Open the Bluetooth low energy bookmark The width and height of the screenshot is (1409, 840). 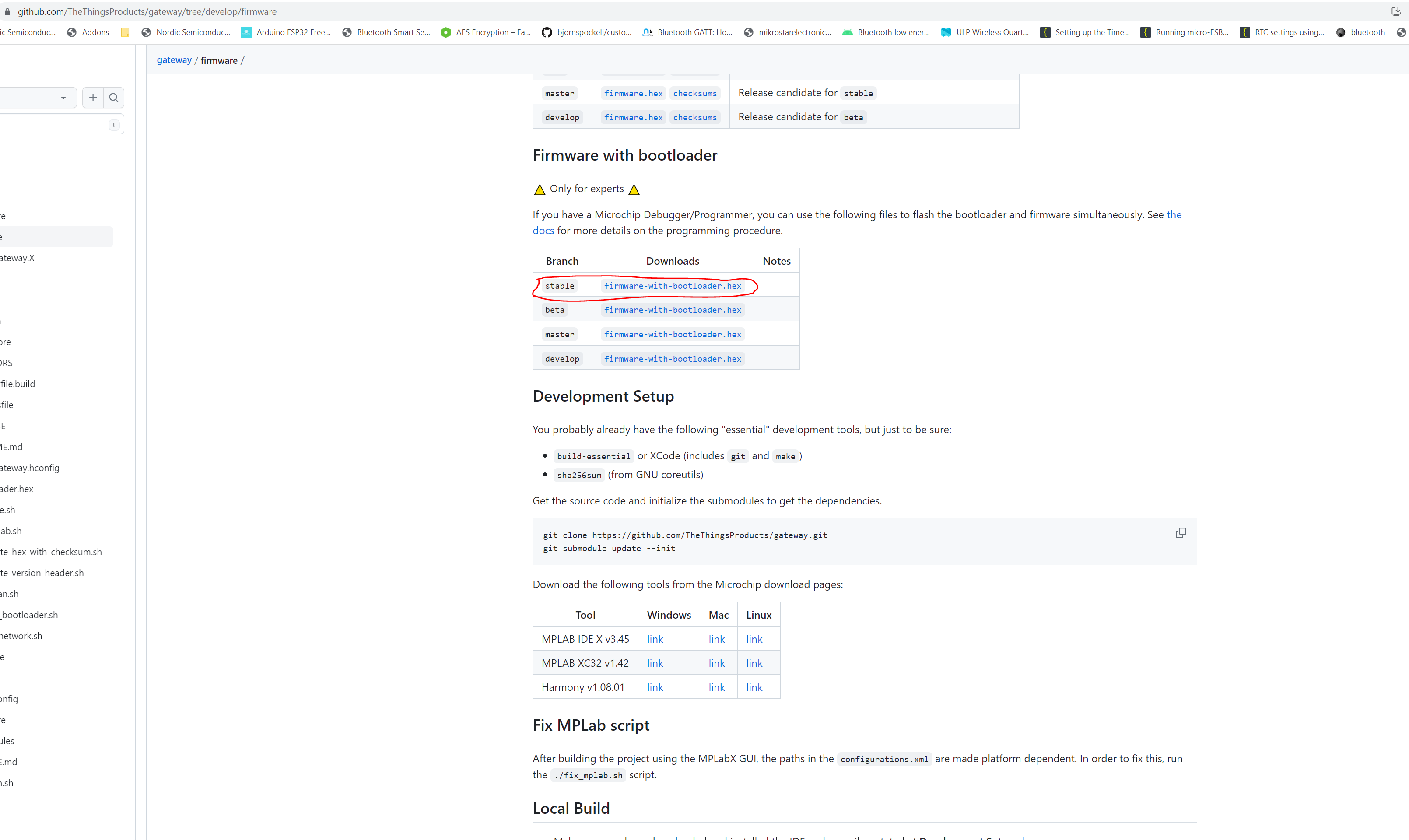[x=887, y=32]
